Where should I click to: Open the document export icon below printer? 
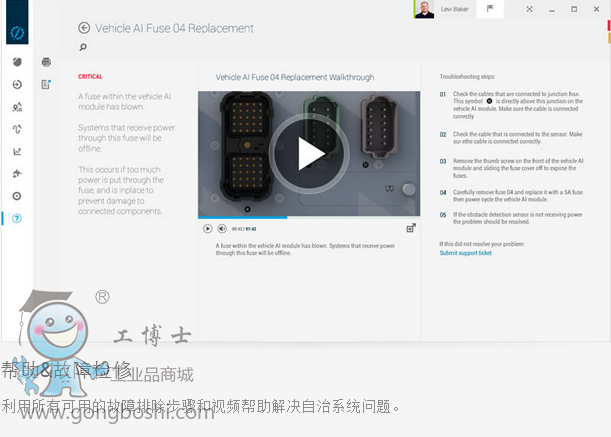(x=46, y=84)
